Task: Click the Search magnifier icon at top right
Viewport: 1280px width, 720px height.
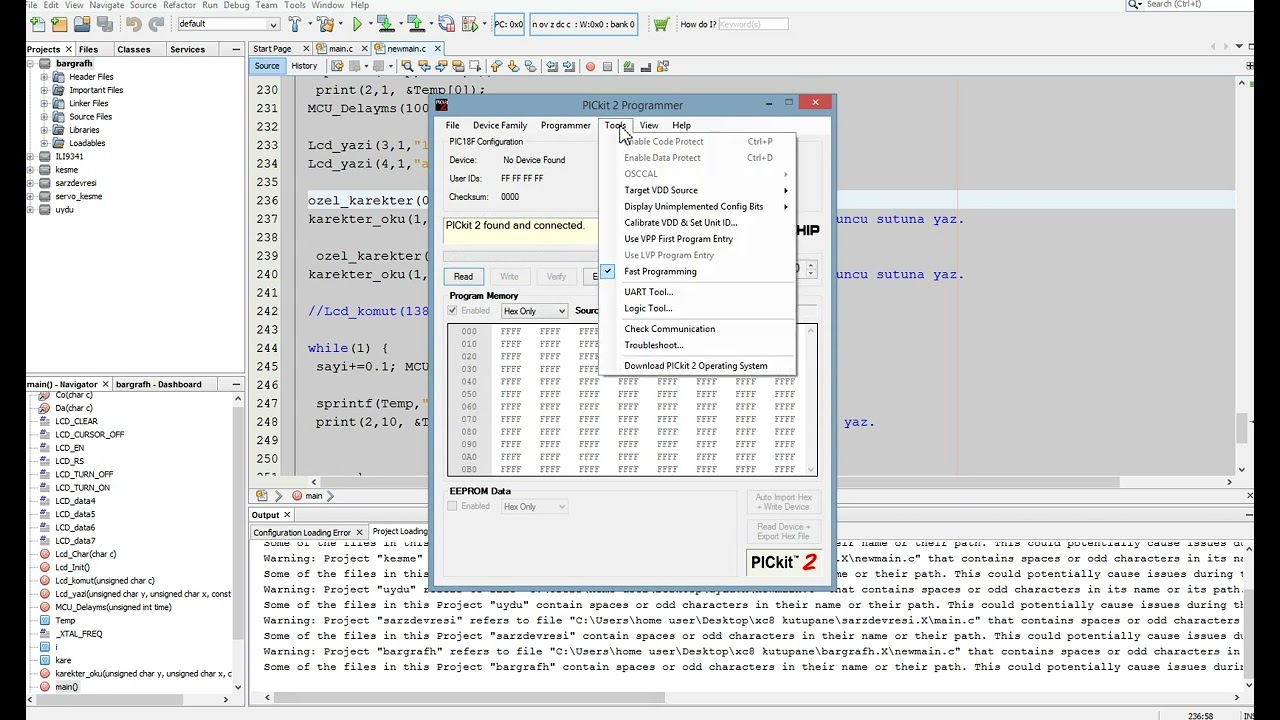Action: pyautogui.click(x=1135, y=5)
